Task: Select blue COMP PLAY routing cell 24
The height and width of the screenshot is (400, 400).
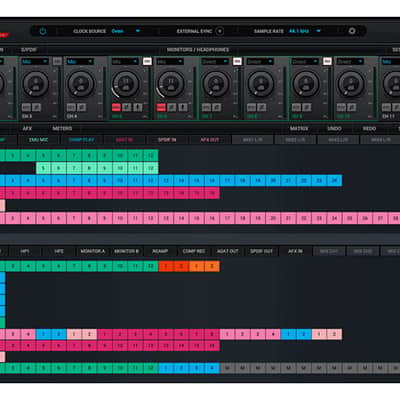Action: click(x=334, y=181)
